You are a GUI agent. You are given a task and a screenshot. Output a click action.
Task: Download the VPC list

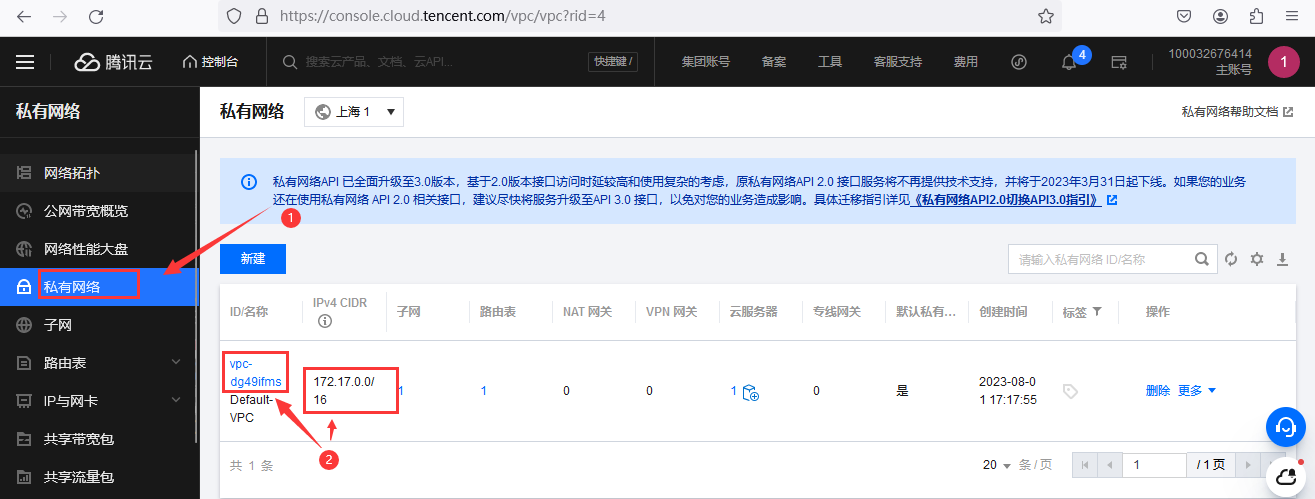(1283, 259)
